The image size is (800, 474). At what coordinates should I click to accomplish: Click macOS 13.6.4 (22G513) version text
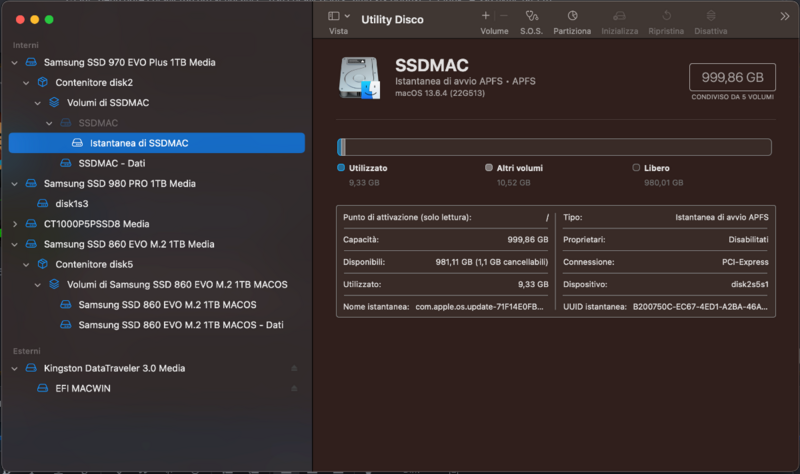point(440,93)
